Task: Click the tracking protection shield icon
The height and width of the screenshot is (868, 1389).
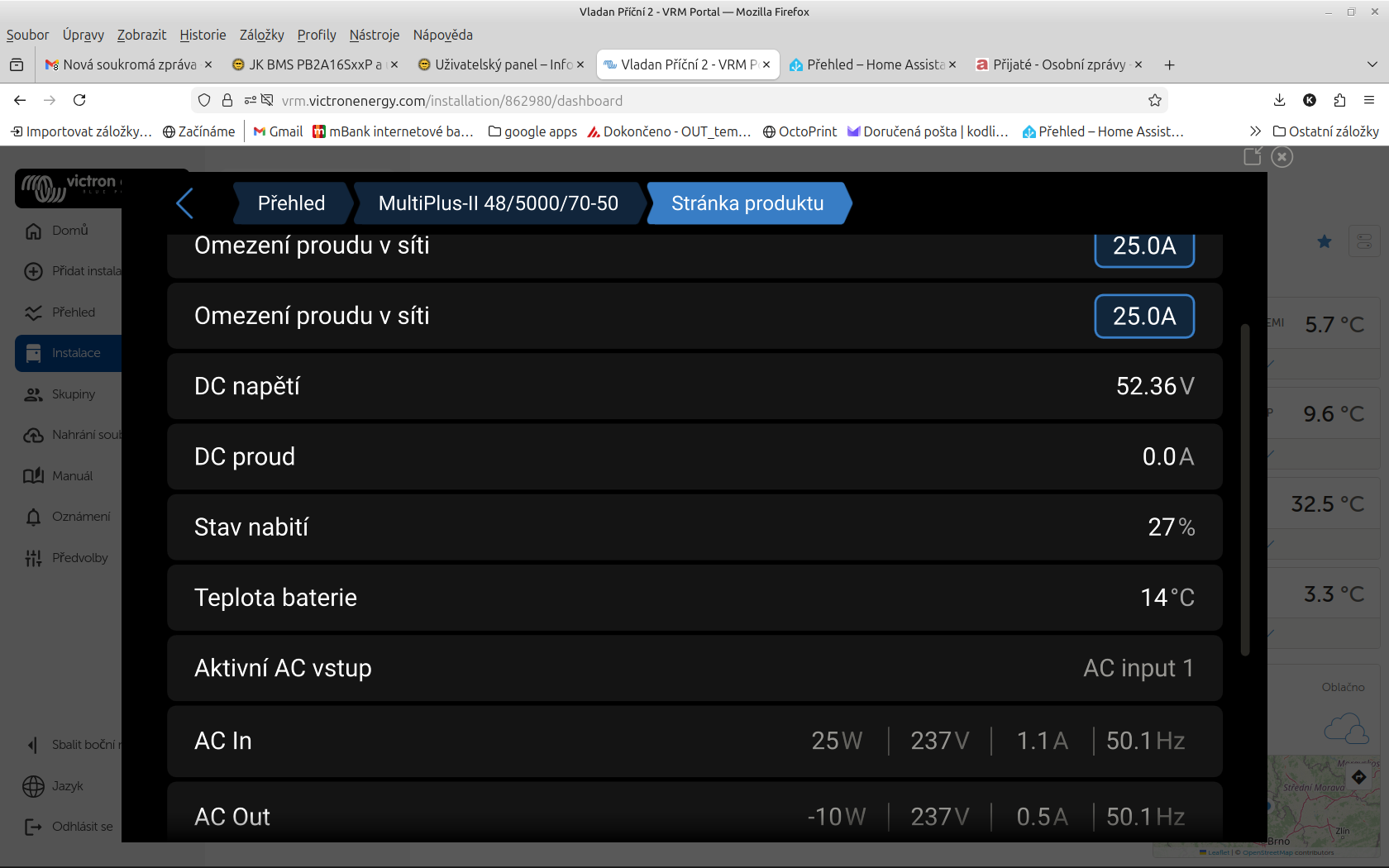Action: point(204,100)
